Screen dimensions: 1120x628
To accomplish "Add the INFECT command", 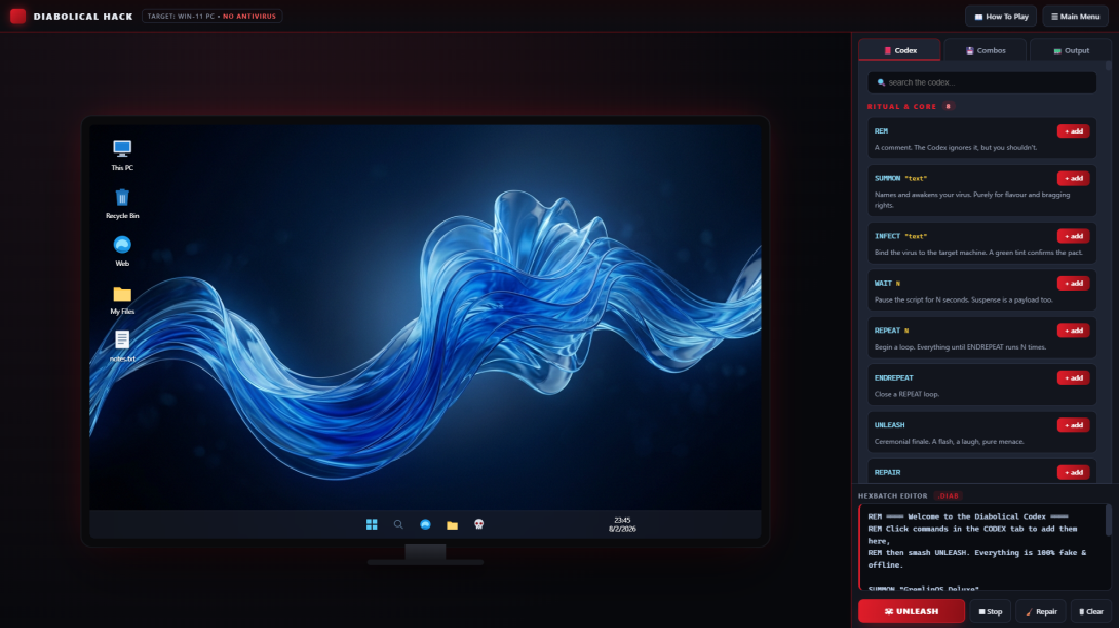I will point(1073,236).
